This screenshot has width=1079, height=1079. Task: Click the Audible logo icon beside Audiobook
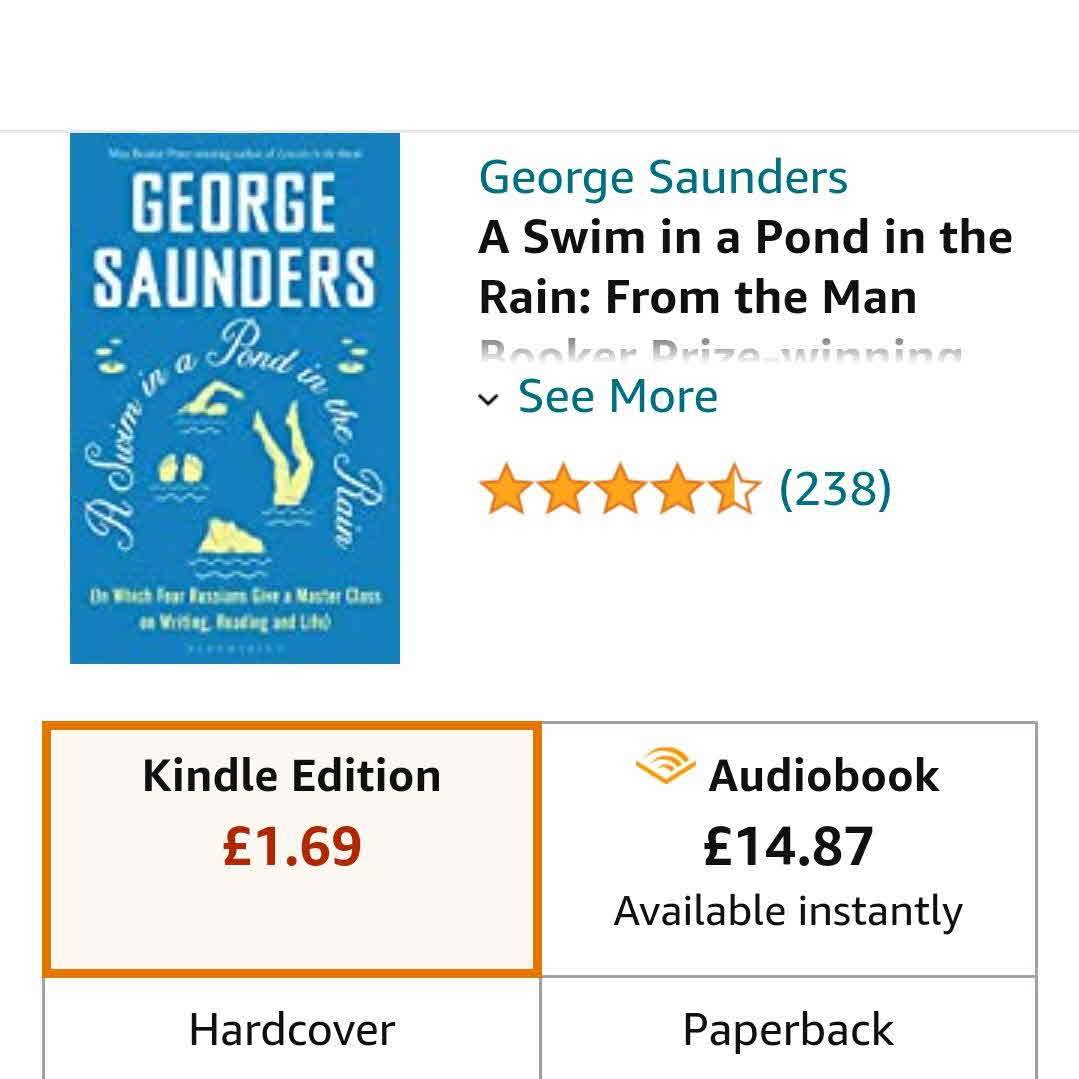pos(665,768)
